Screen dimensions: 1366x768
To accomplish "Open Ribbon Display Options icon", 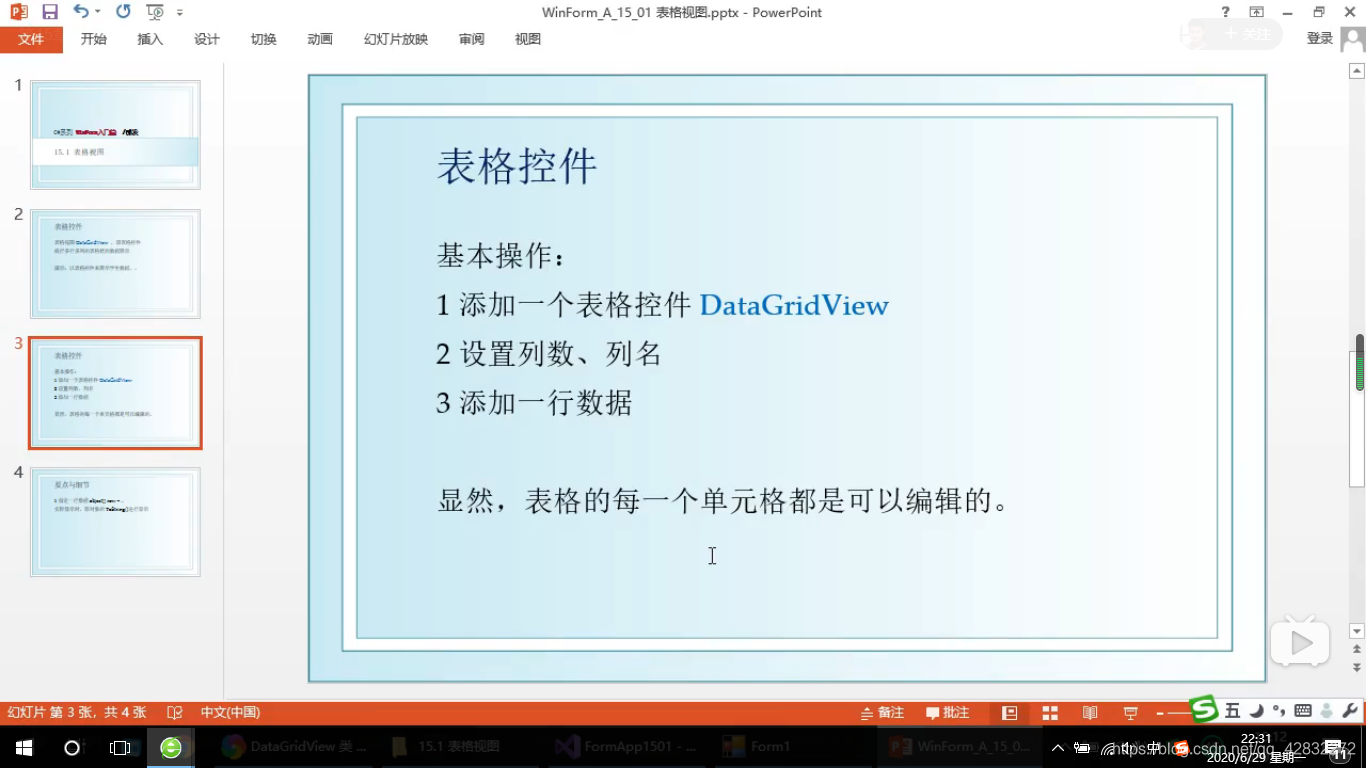I will coord(1257,12).
